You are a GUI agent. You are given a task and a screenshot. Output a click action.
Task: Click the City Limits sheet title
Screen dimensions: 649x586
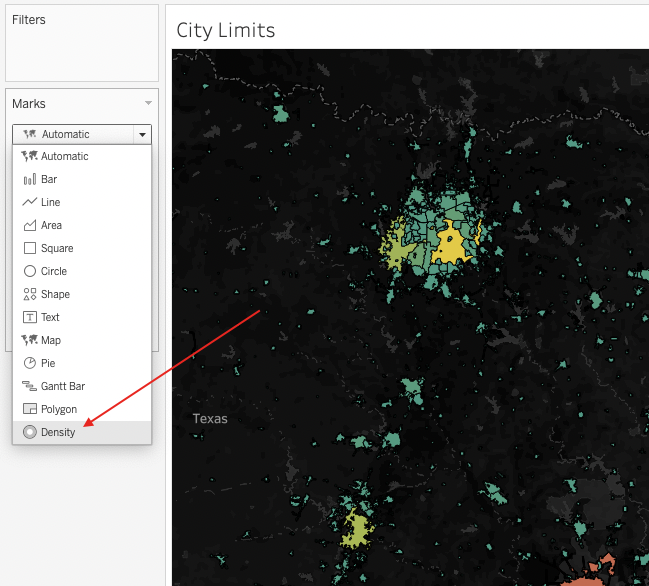(x=226, y=30)
